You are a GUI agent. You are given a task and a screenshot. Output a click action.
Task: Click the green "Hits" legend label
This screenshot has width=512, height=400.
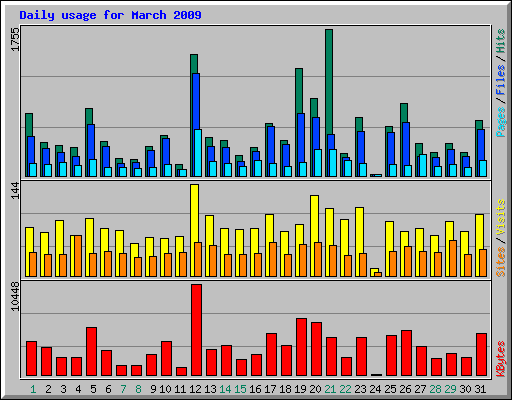pyautogui.click(x=500, y=41)
